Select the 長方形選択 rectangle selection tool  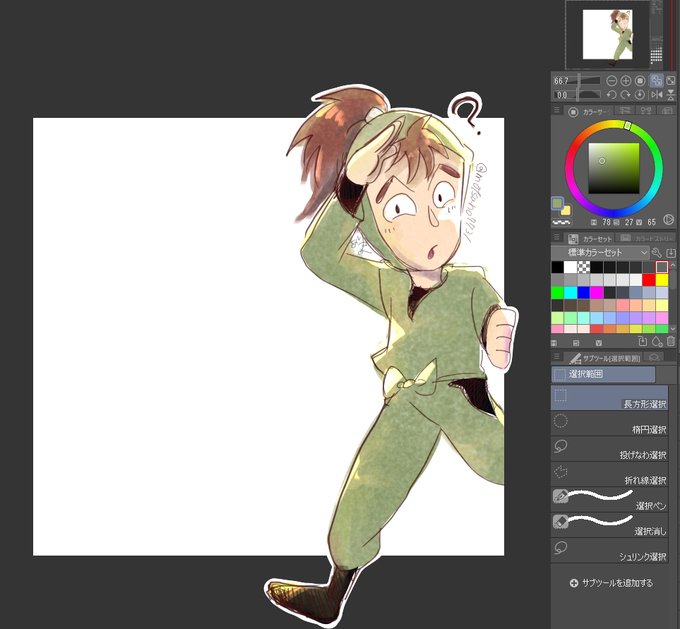pos(609,398)
